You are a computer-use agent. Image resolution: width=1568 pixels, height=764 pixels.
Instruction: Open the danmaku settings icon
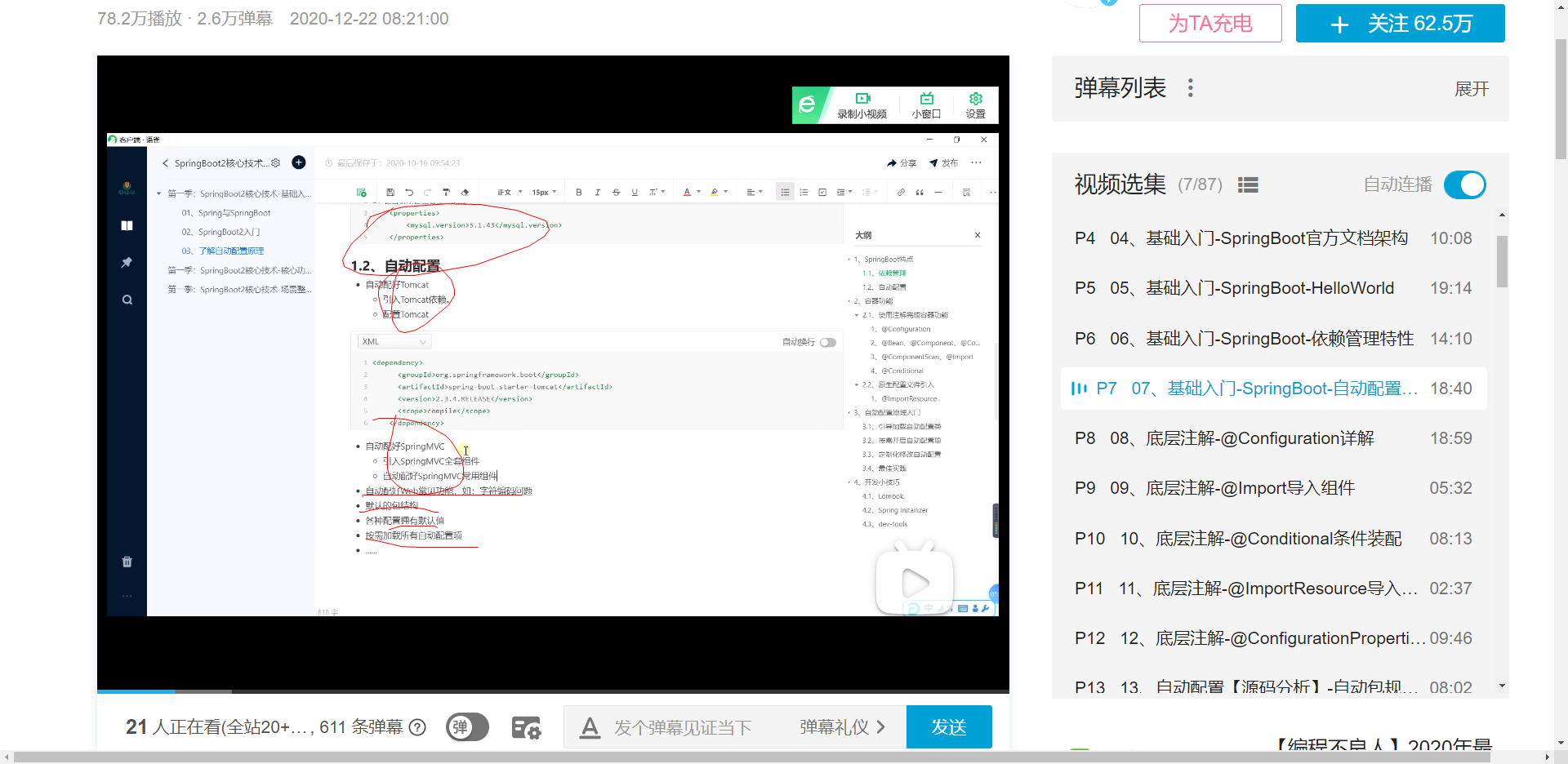tap(526, 727)
